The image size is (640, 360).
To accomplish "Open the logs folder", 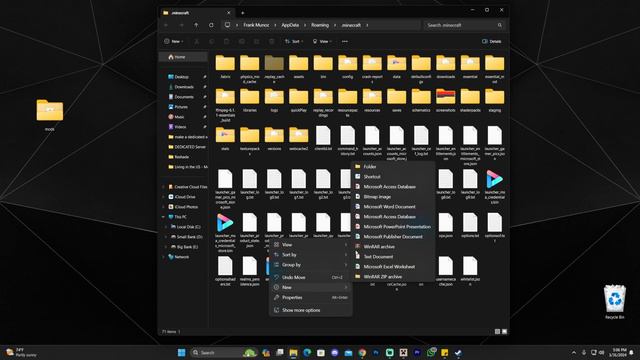I will point(274,100).
